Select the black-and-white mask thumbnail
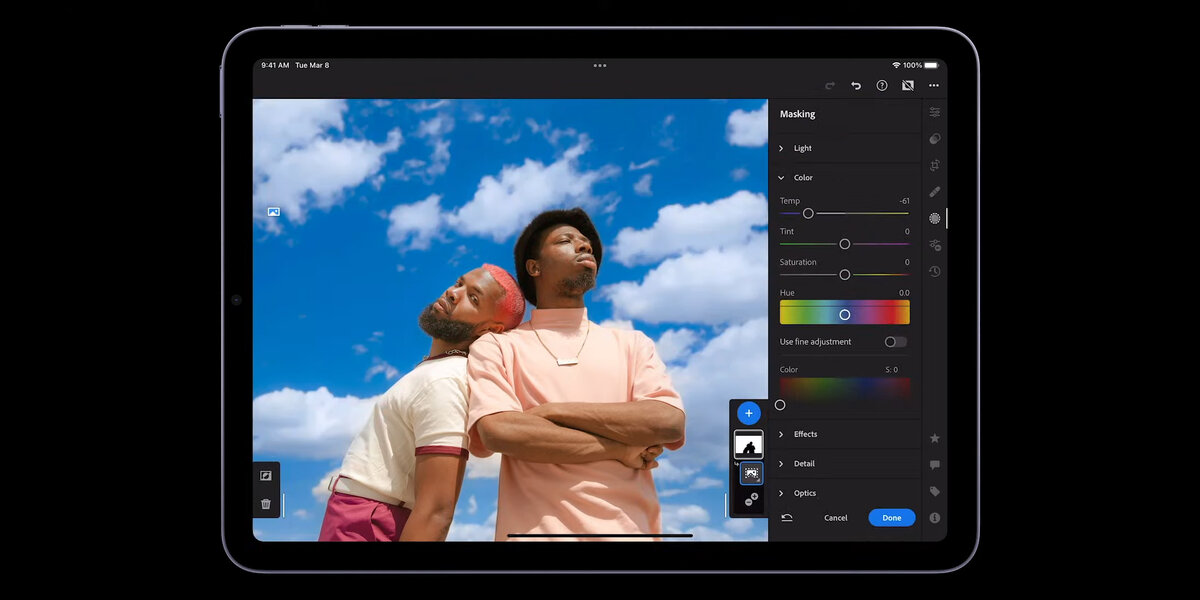This screenshot has width=1200, height=600. (x=749, y=444)
